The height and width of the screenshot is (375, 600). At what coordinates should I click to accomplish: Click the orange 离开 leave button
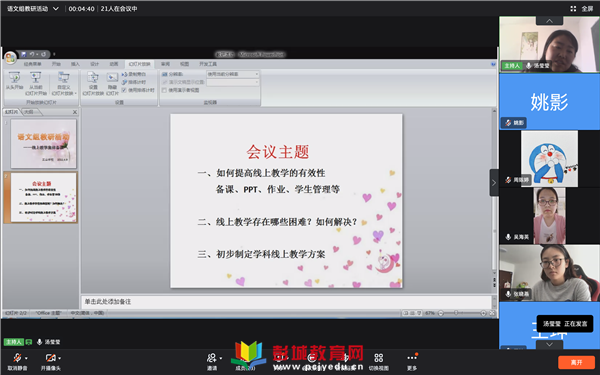(576, 362)
